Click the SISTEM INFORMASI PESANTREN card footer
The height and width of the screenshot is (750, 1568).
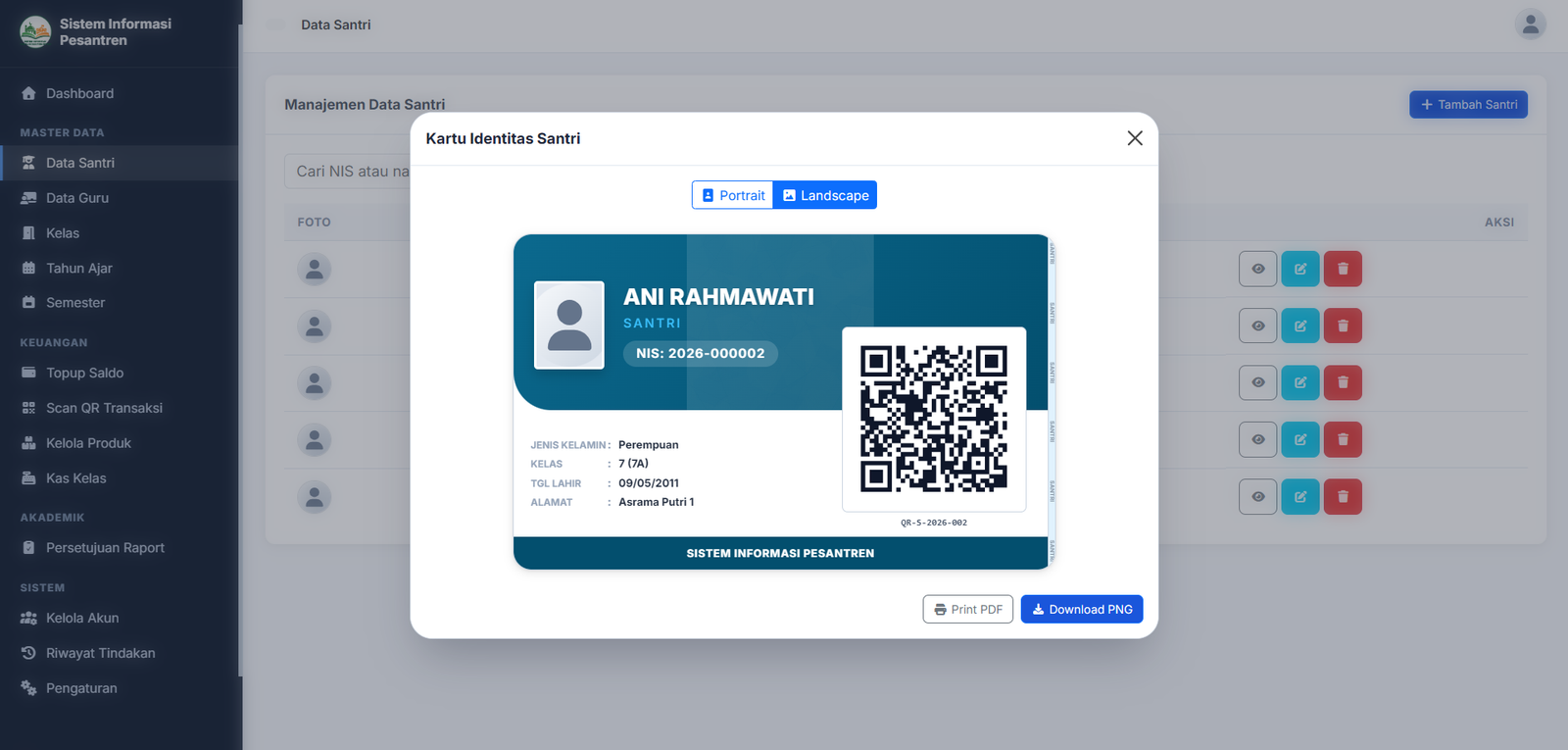point(780,553)
